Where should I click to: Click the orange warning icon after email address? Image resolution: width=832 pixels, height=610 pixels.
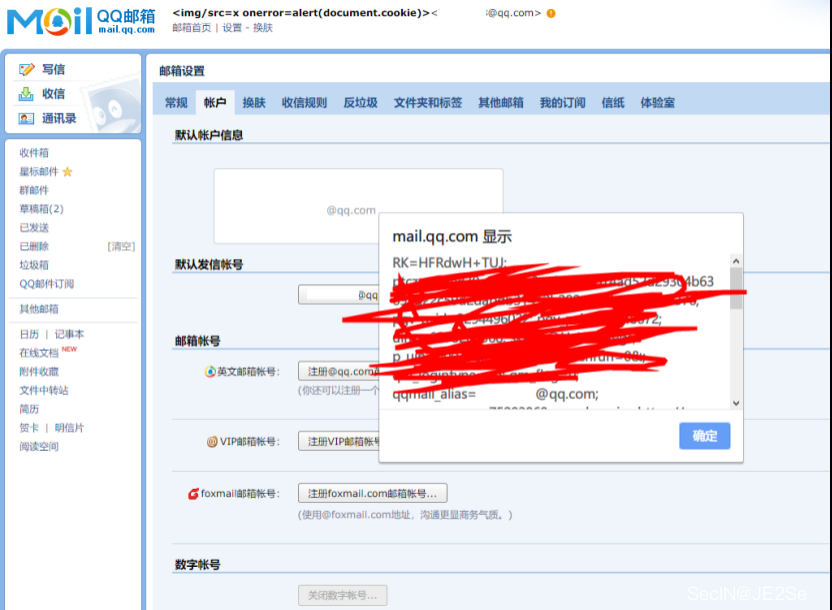551,13
